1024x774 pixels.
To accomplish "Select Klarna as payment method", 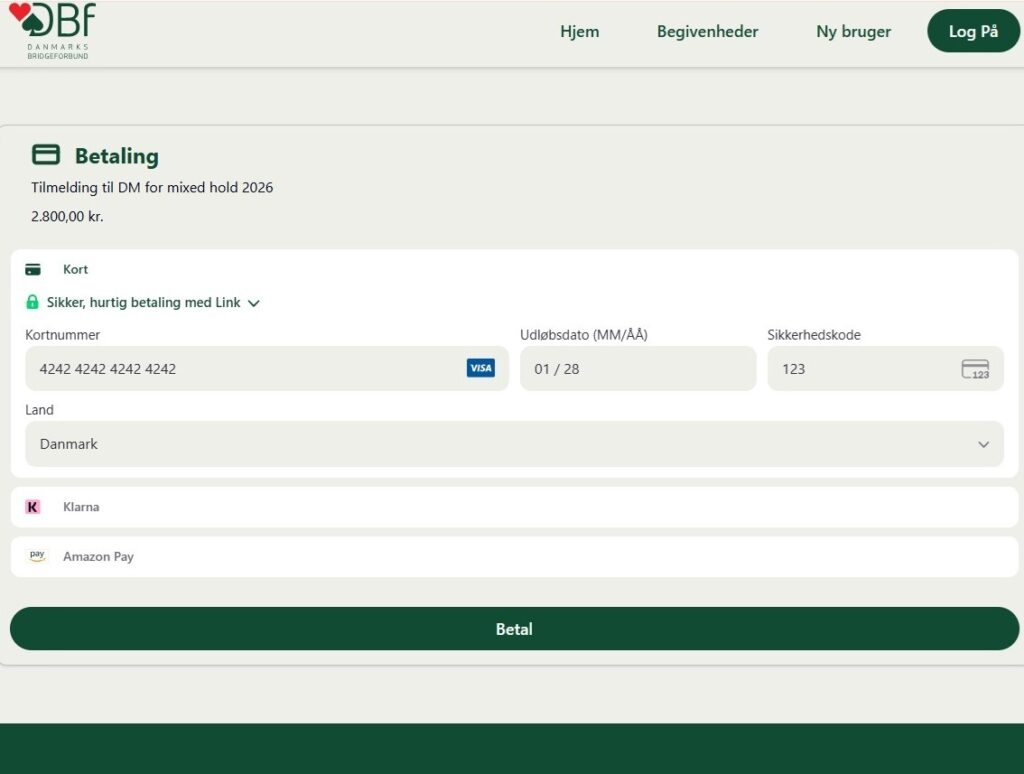I will (x=81, y=507).
